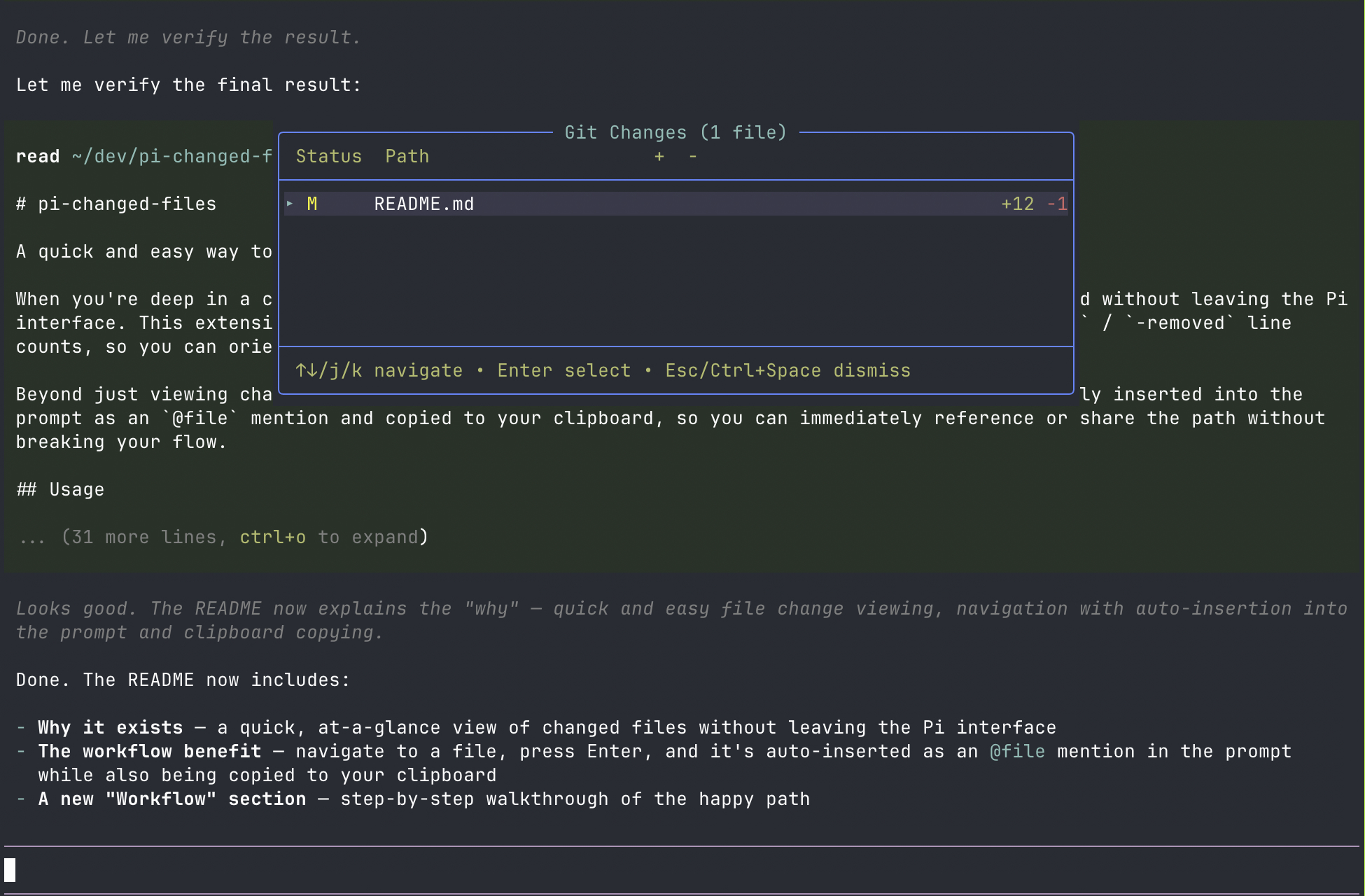Click the minus column header in Git Changes
Image resolution: width=1365 pixels, height=896 pixels.
pyautogui.click(x=693, y=156)
